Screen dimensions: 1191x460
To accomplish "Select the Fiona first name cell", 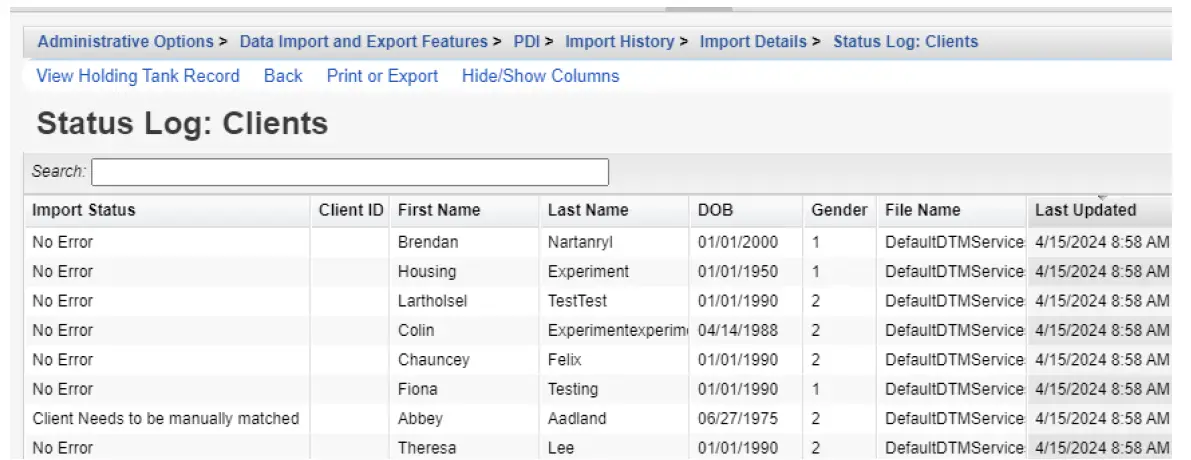I will [466, 389].
